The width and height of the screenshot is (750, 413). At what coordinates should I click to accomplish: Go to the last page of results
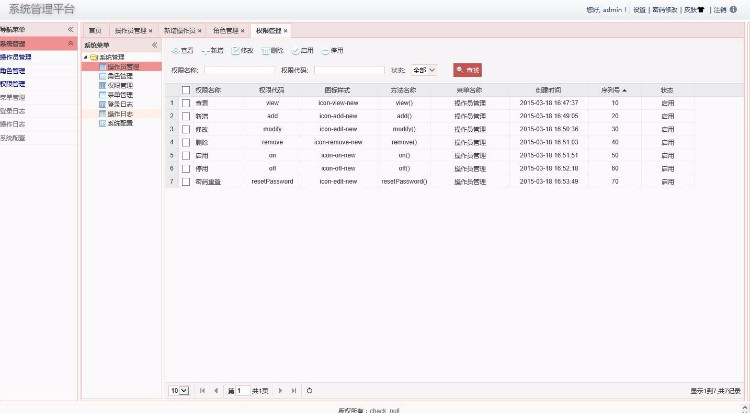click(x=294, y=391)
